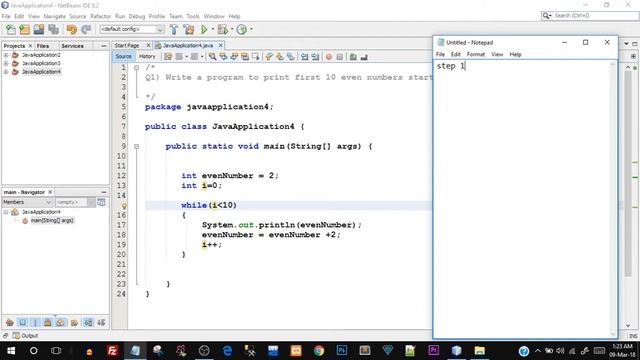This screenshot has height=360, width=640.
Task: Expand the JavaApplication3 project node
Action: (6, 63)
